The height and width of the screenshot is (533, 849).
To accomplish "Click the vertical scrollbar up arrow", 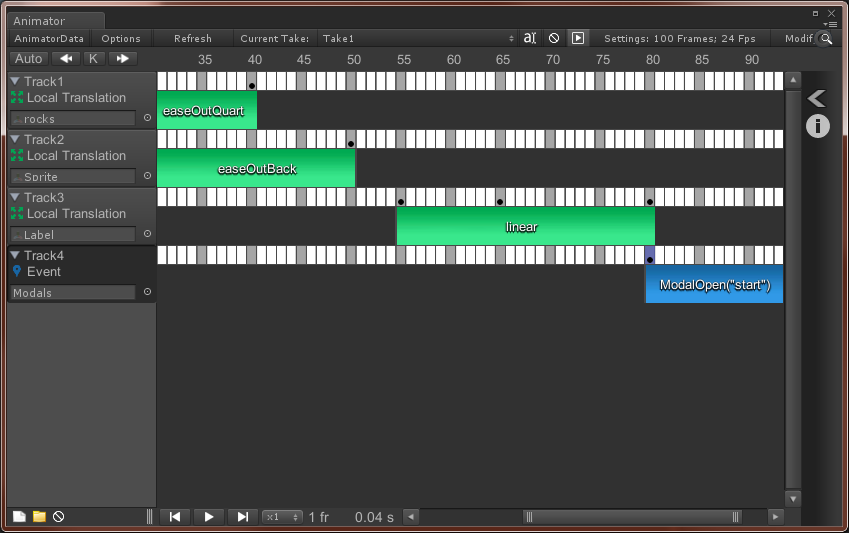I will tap(793, 80).
